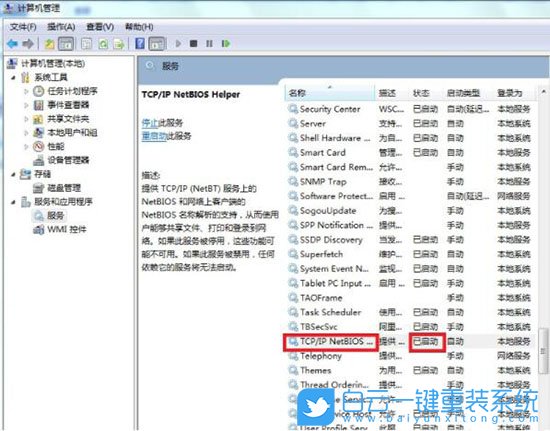Click the Export list toolbar icon
This screenshot has height=431, width=550.
pos(119,44)
